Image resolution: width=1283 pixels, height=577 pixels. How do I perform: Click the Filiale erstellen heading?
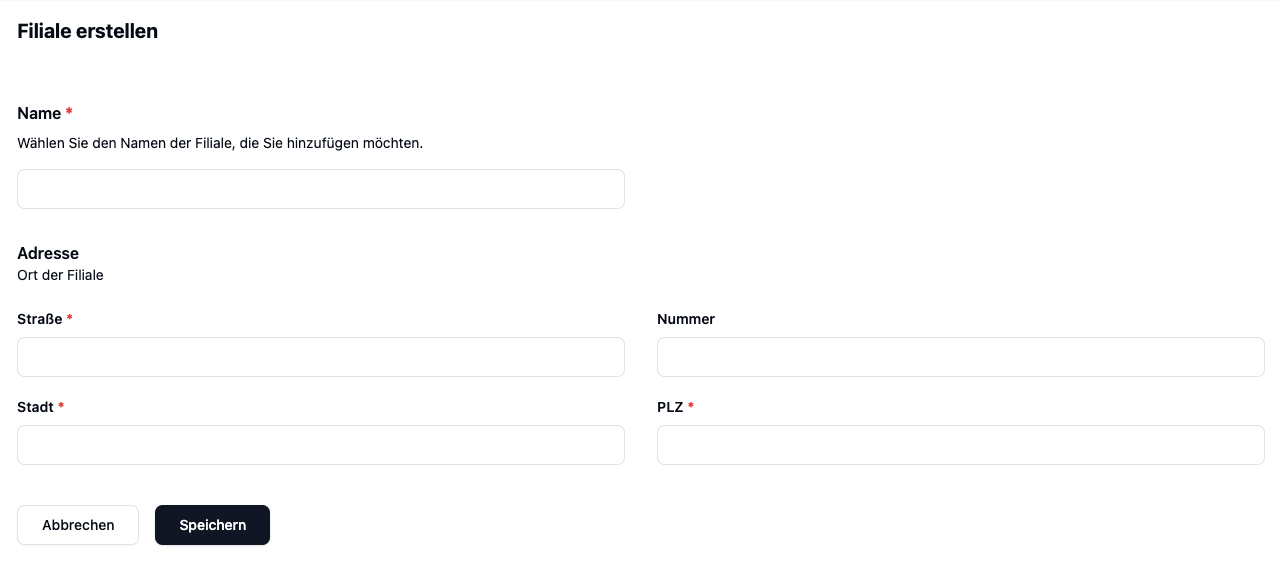tap(88, 31)
